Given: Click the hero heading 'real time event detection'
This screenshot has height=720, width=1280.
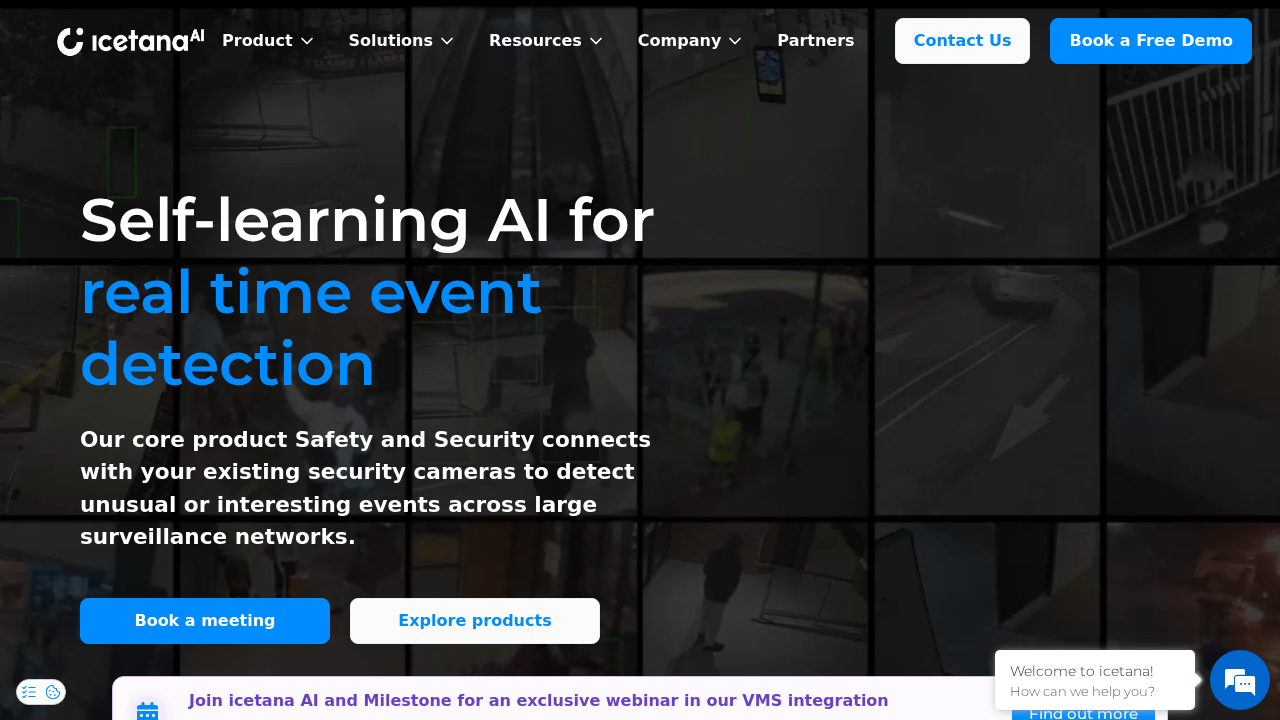Looking at the screenshot, I should coord(311,328).
